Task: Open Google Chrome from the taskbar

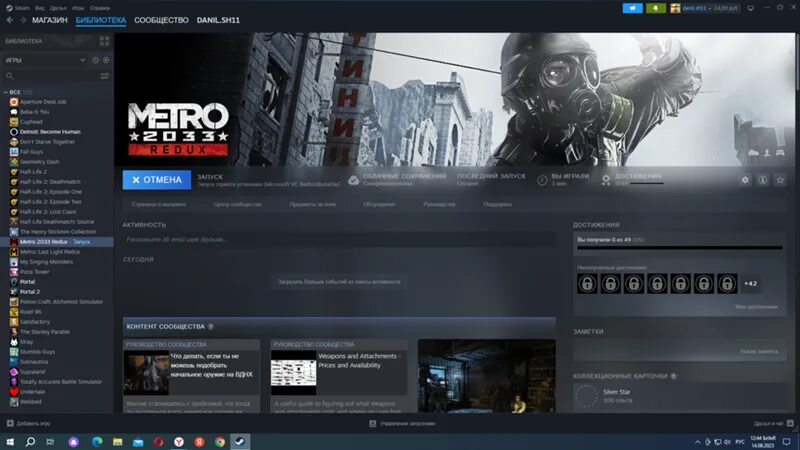Action: coord(220,442)
